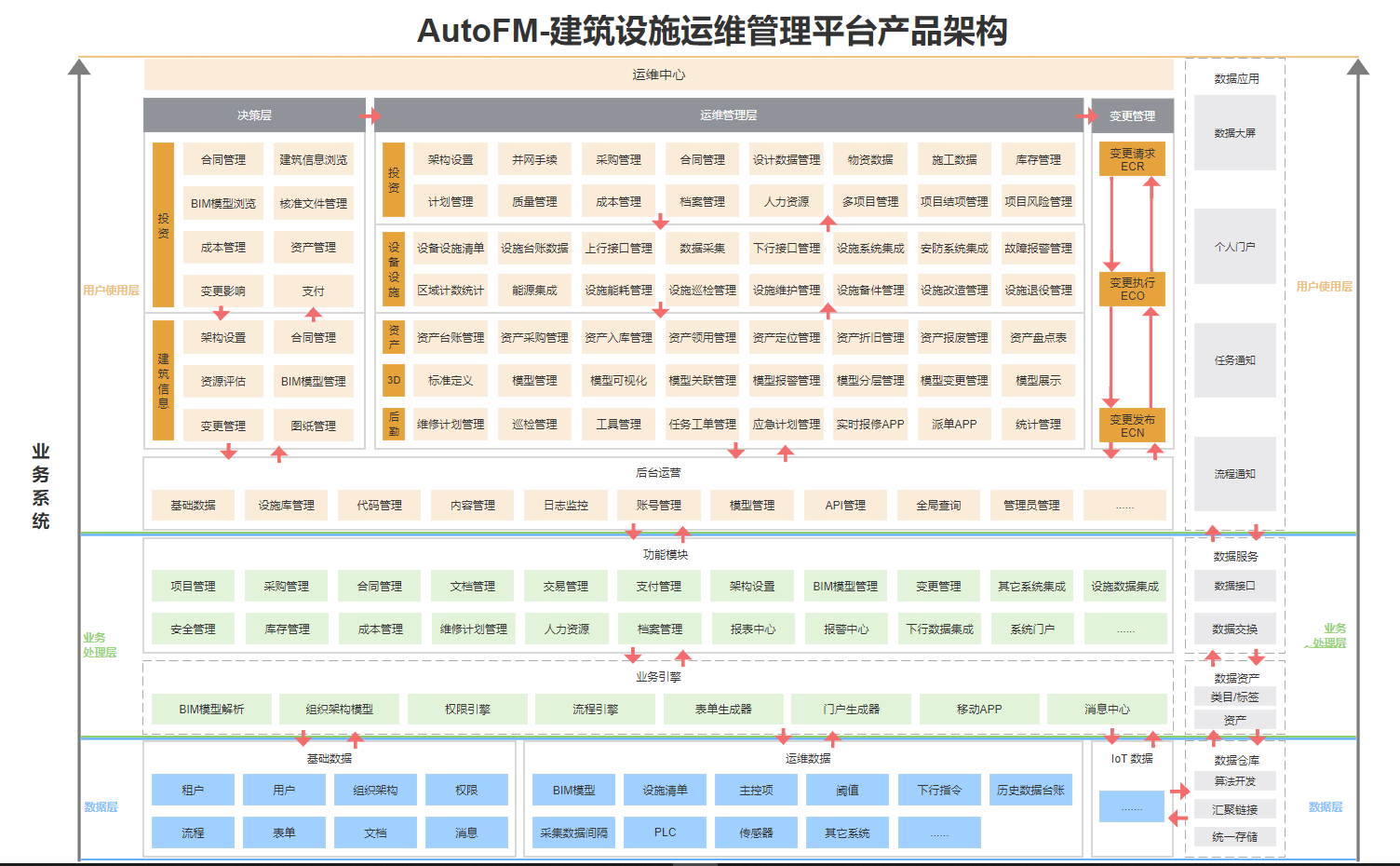This screenshot has width=1400, height=866.
Task: Select the 设施库管理 box
Action: (286, 505)
